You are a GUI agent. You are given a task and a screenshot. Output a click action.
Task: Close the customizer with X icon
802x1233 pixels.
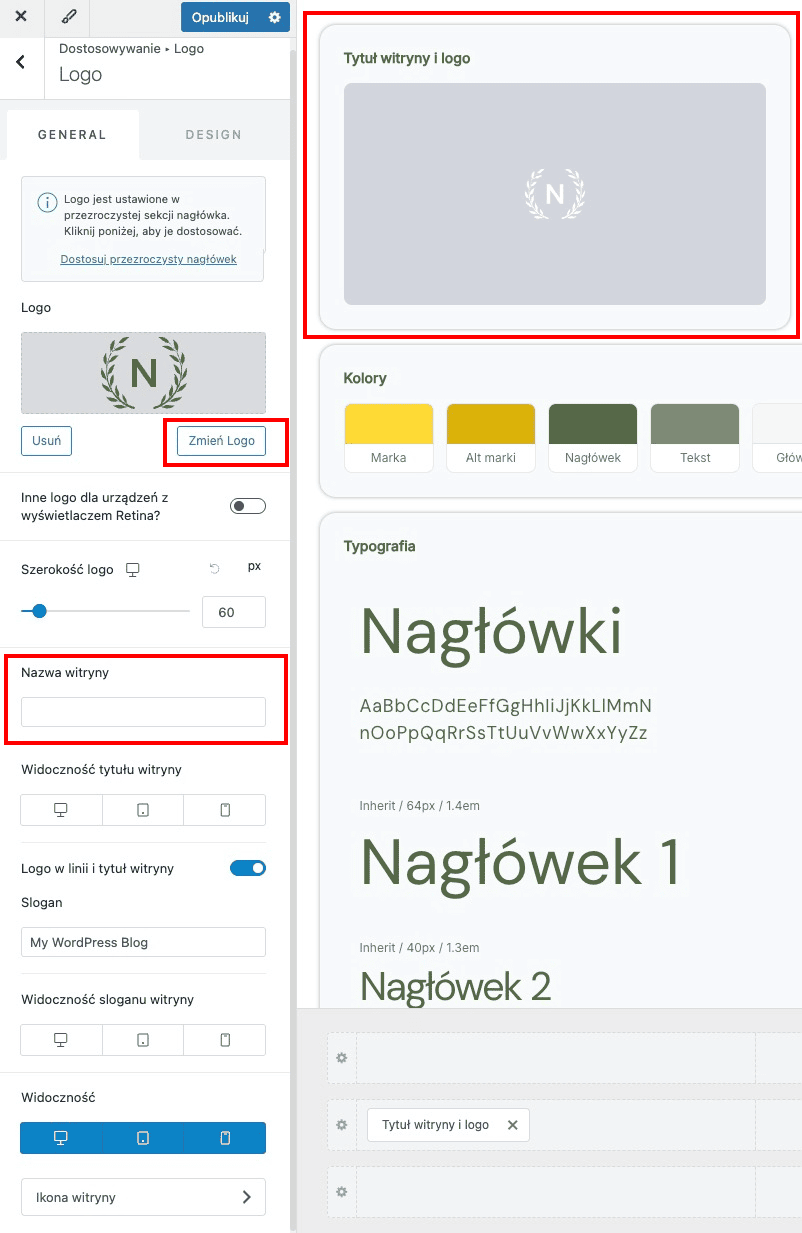pos(21,17)
